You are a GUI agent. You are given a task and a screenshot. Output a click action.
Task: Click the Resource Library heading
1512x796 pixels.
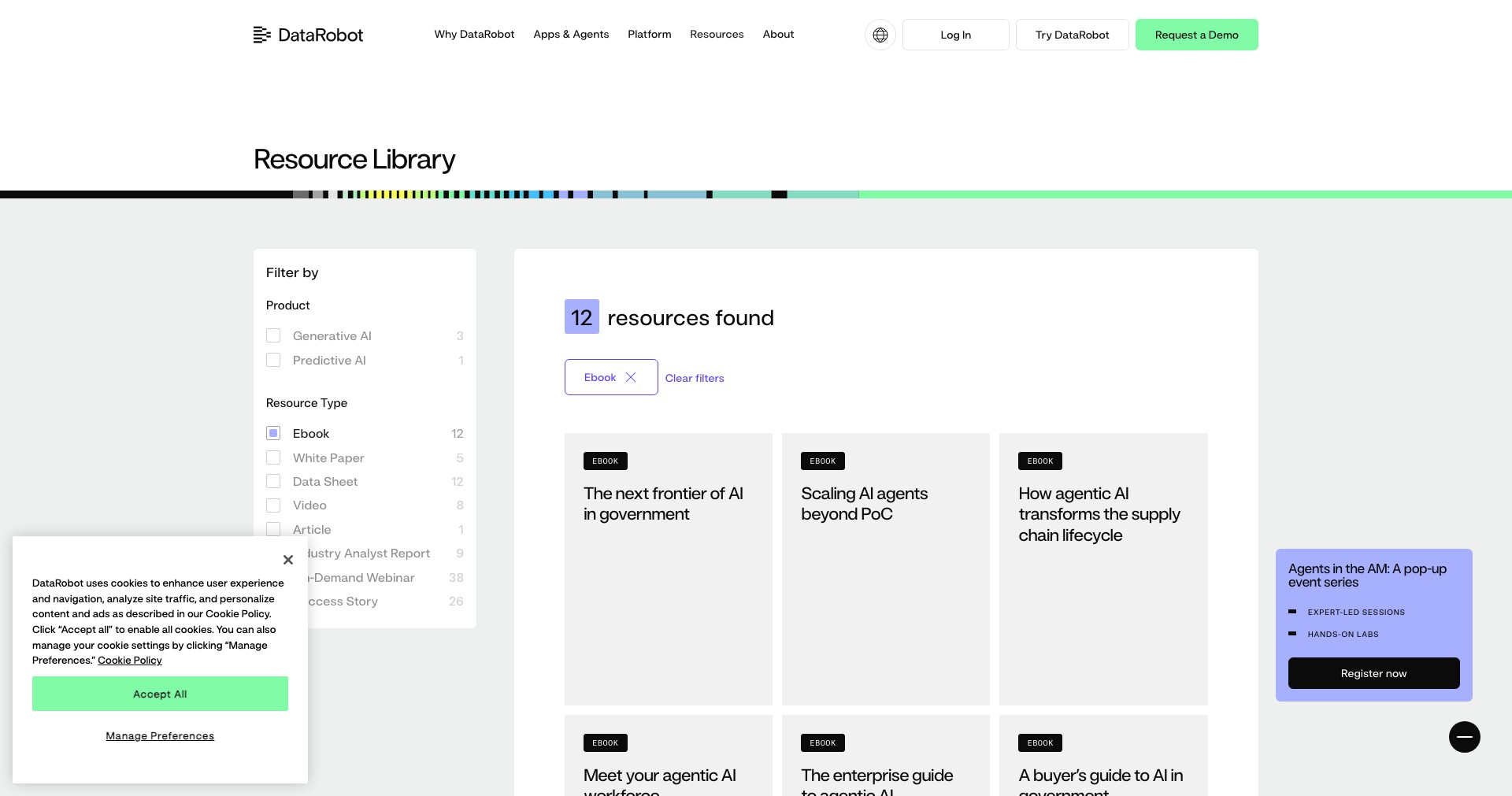click(354, 159)
